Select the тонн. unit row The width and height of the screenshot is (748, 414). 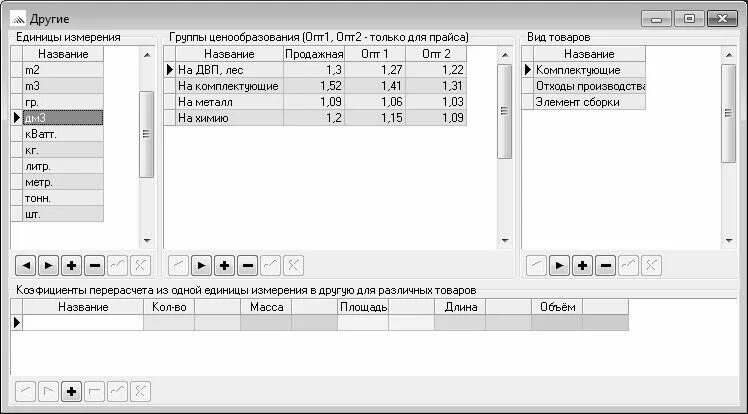(63, 198)
